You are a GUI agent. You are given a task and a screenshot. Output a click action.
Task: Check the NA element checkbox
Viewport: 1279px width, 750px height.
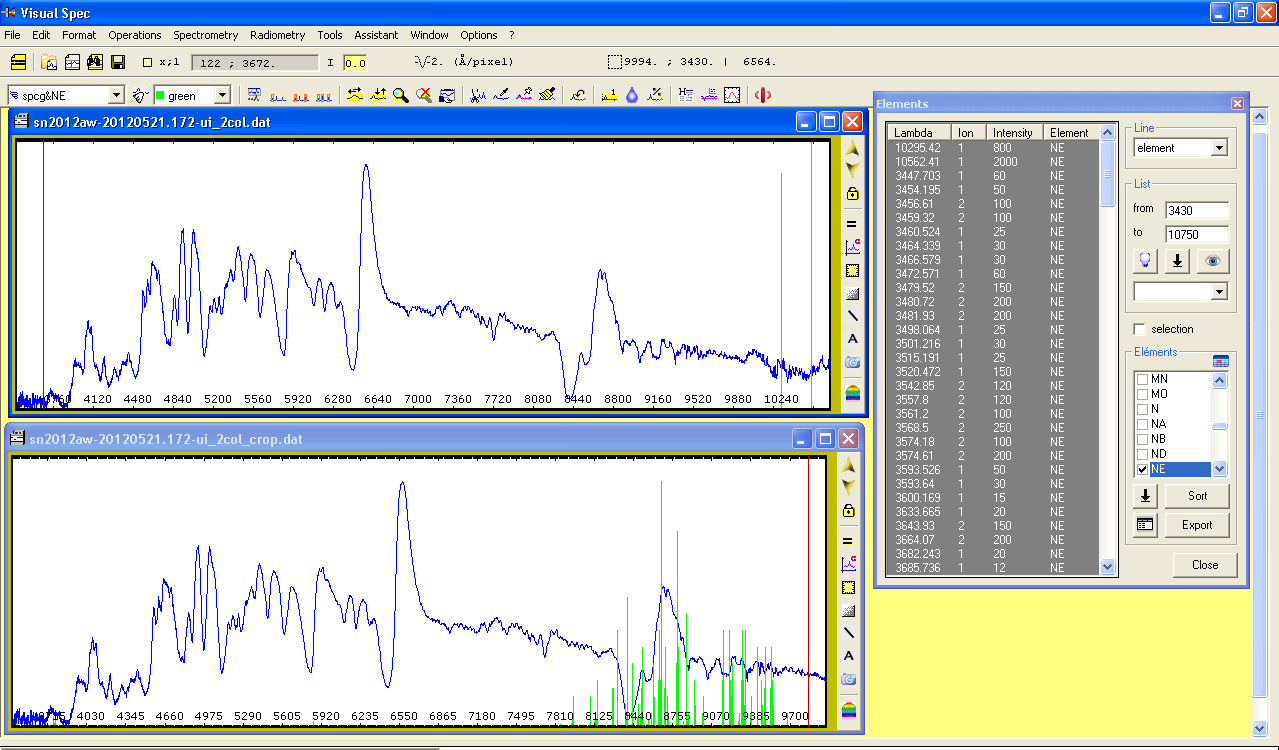(x=1142, y=424)
